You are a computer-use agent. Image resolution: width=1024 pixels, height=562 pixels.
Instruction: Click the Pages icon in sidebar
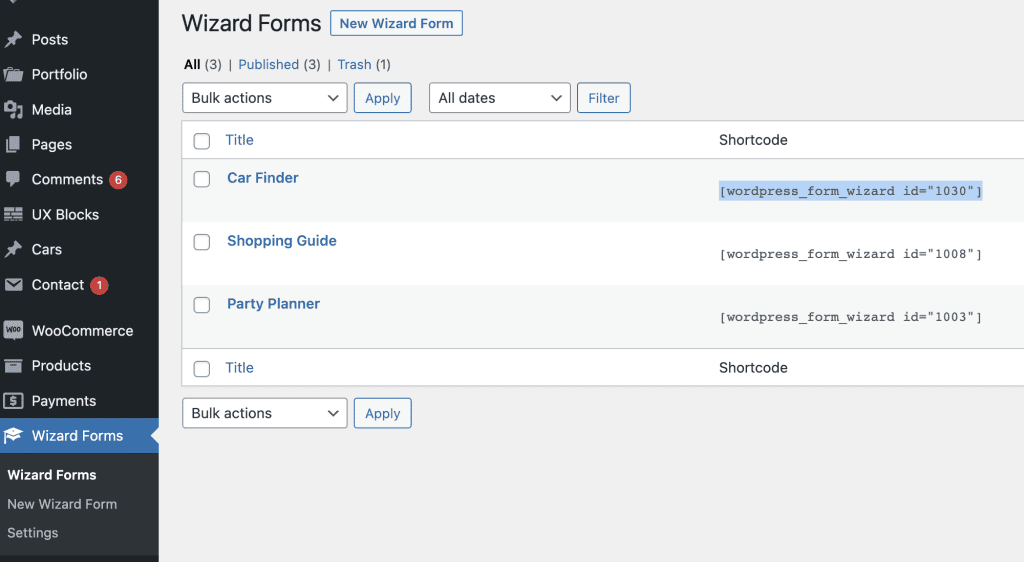pos(13,144)
